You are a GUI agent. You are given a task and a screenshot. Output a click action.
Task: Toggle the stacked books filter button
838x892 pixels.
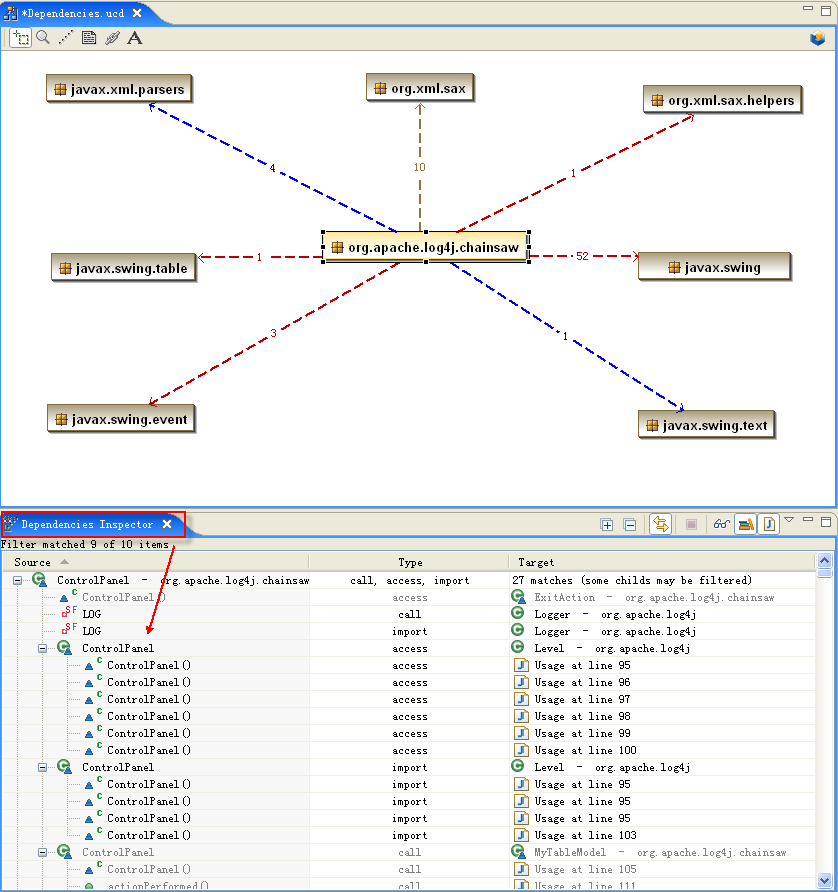[746, 524]
